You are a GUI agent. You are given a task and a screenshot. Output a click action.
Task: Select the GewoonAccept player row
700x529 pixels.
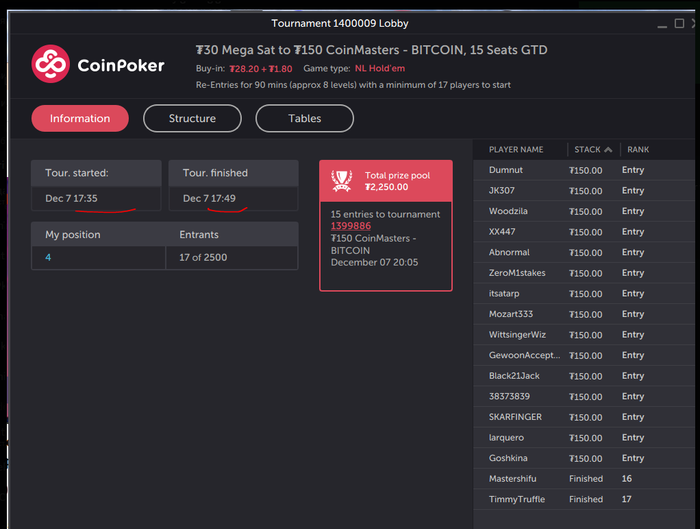pos(525,355)
